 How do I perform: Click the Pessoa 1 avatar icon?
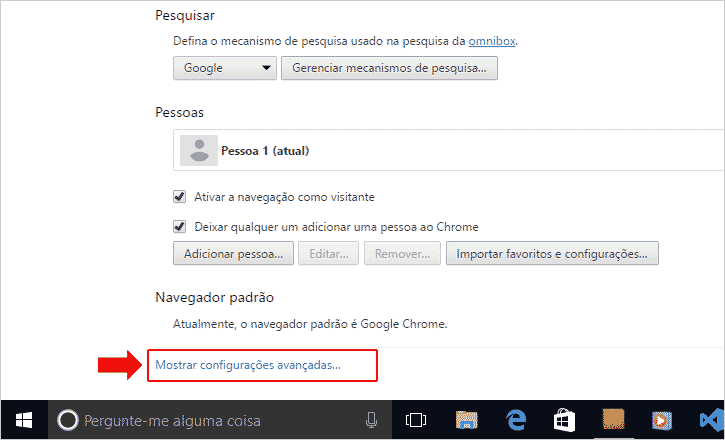198,151
